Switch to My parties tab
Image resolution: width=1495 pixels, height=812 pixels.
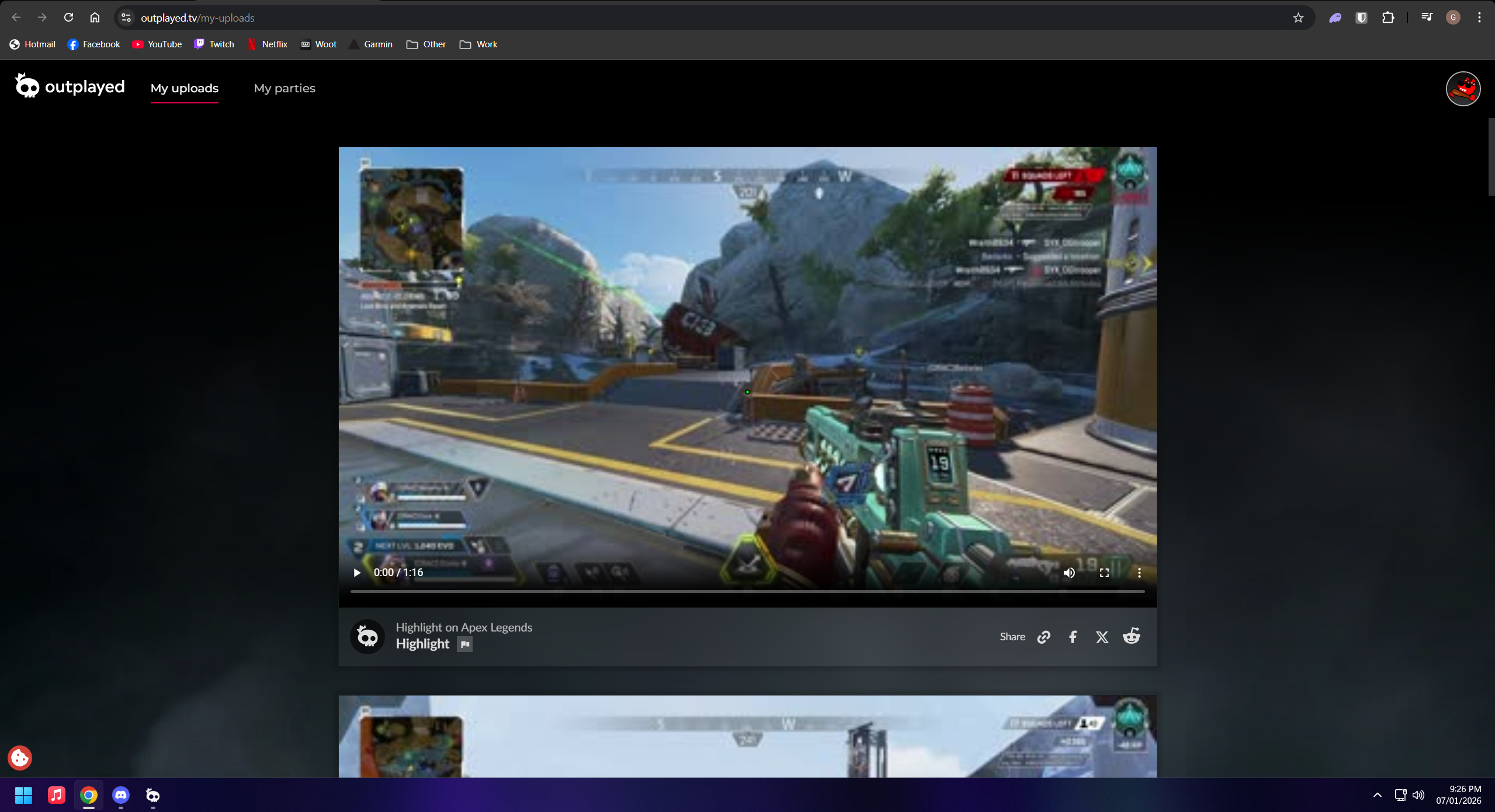click(x=285, y=88)
